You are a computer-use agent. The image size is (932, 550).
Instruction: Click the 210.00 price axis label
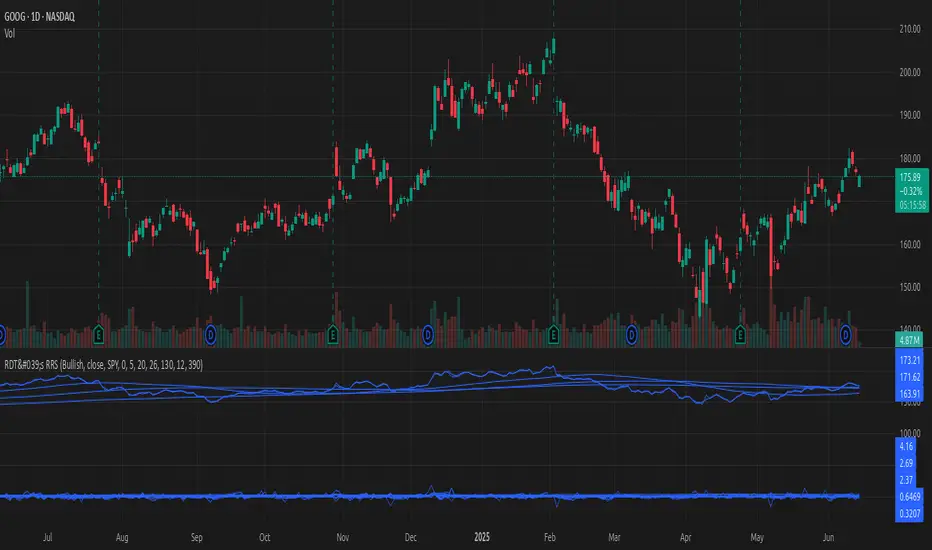click(x=909, y=29)
